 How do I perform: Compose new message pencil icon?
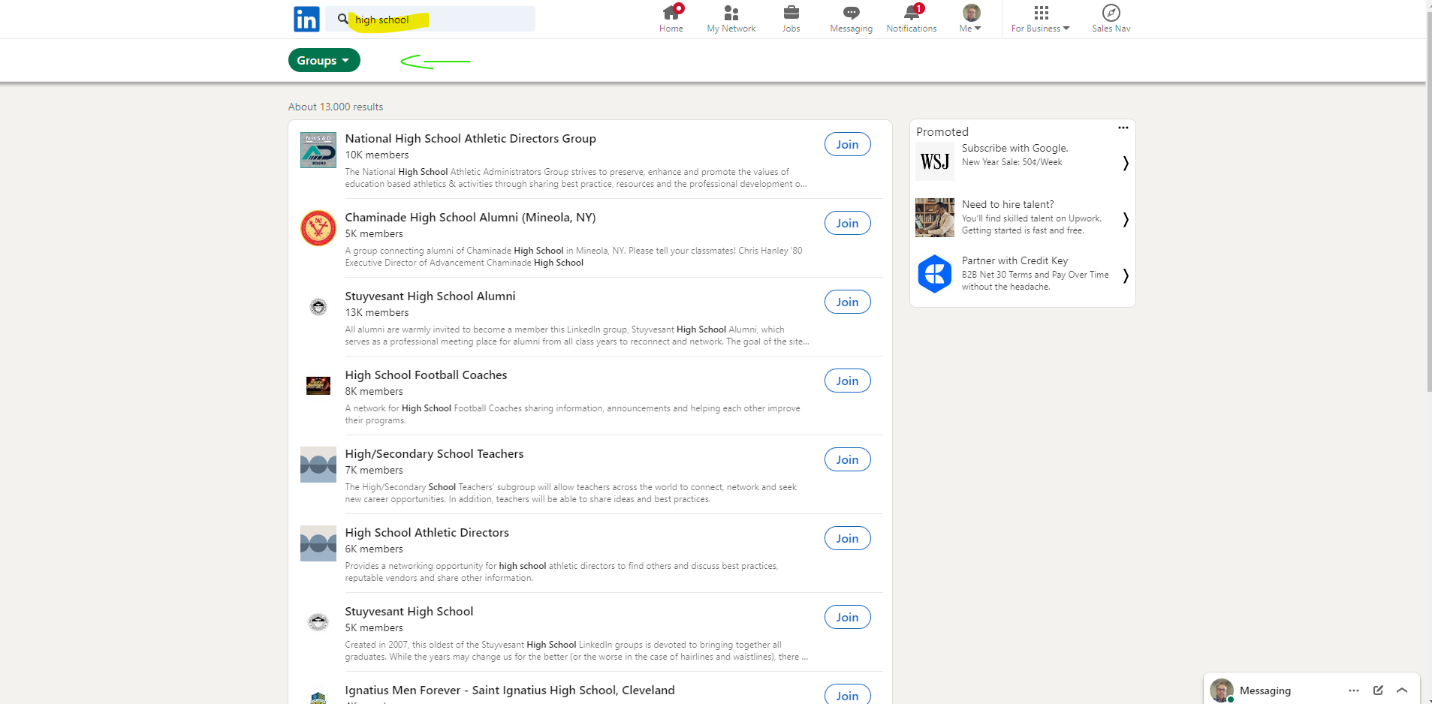click(1378, 690)
